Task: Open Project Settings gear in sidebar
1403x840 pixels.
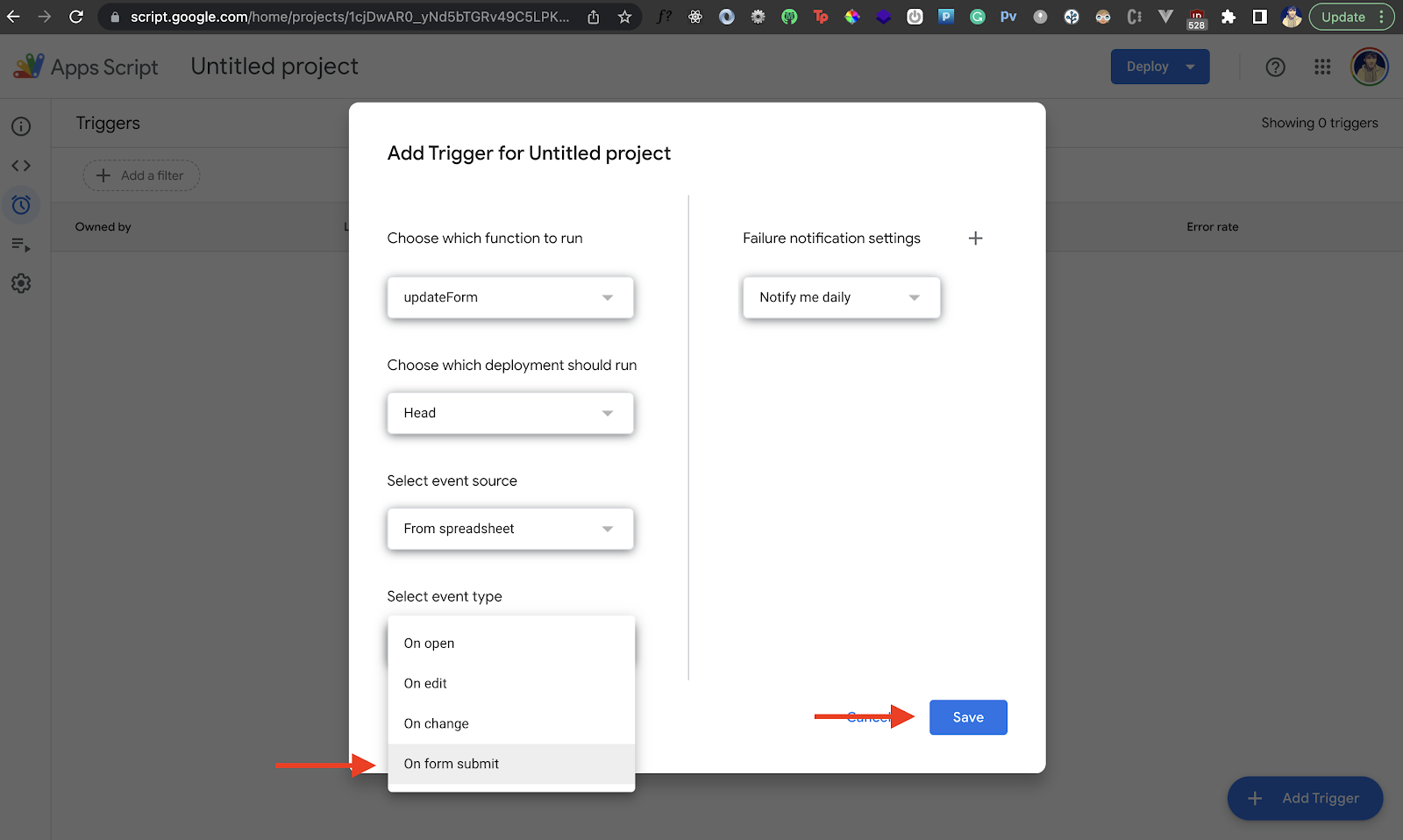Action: point(21,283)
